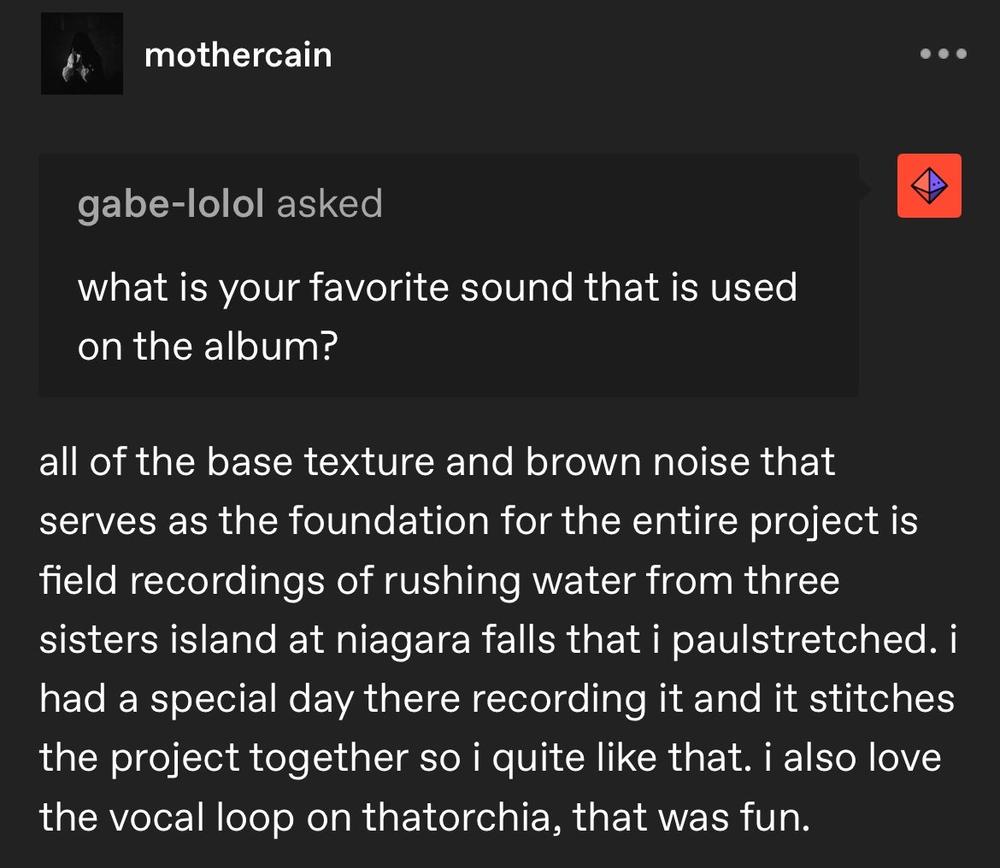Viewport: 1000px width, 868px height.
Task: Click the word "foundation" in the reply
Action: point(388,521)
